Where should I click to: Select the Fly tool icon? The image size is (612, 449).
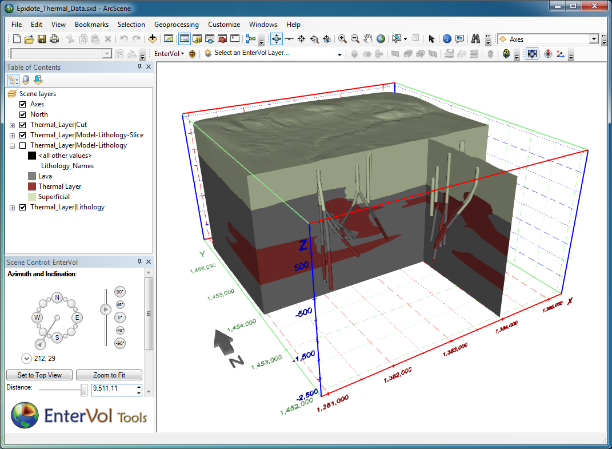[289, 39]
